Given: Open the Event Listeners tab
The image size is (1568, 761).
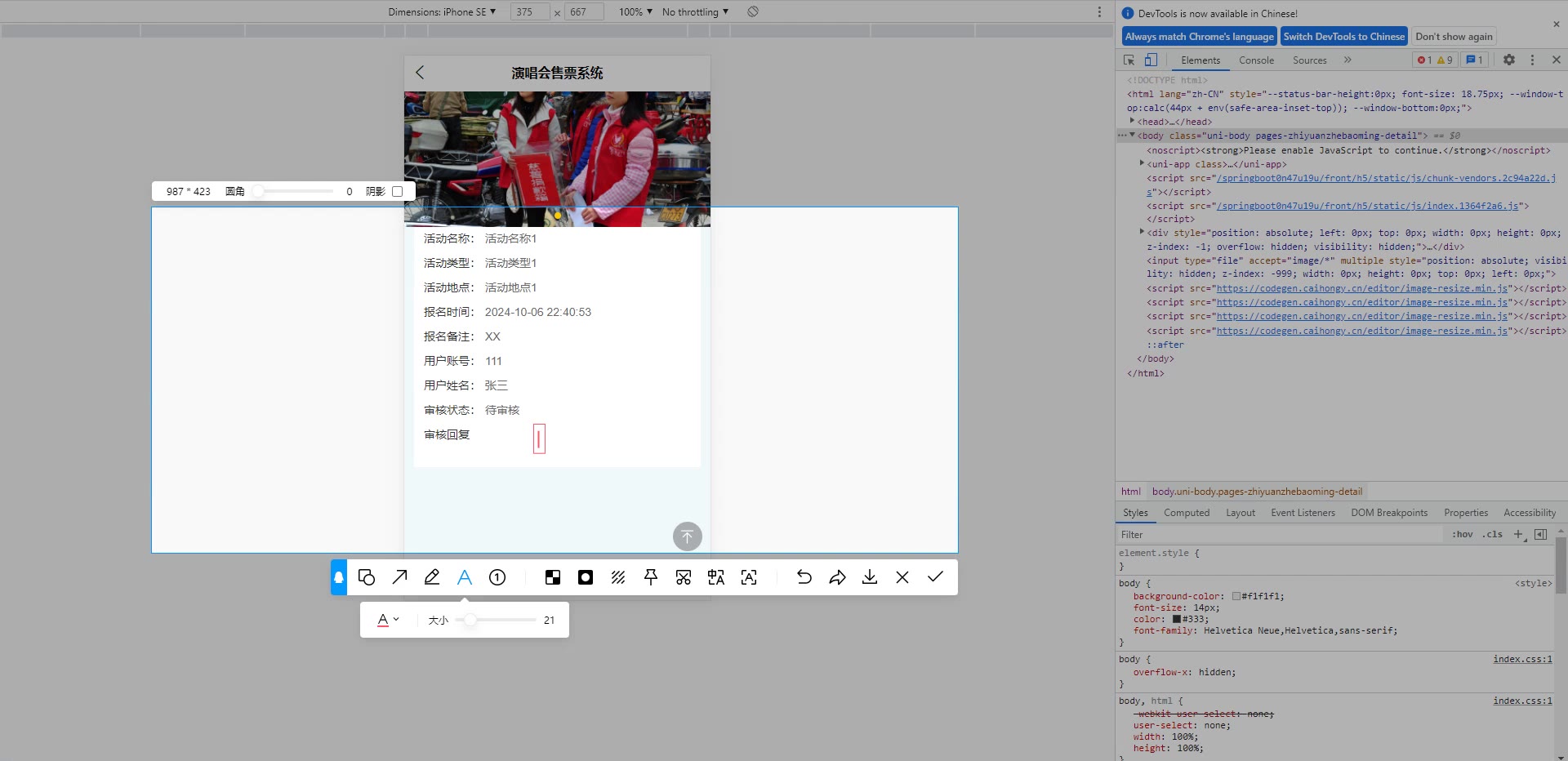Looking at the screenshot, I should [1303, 513].
